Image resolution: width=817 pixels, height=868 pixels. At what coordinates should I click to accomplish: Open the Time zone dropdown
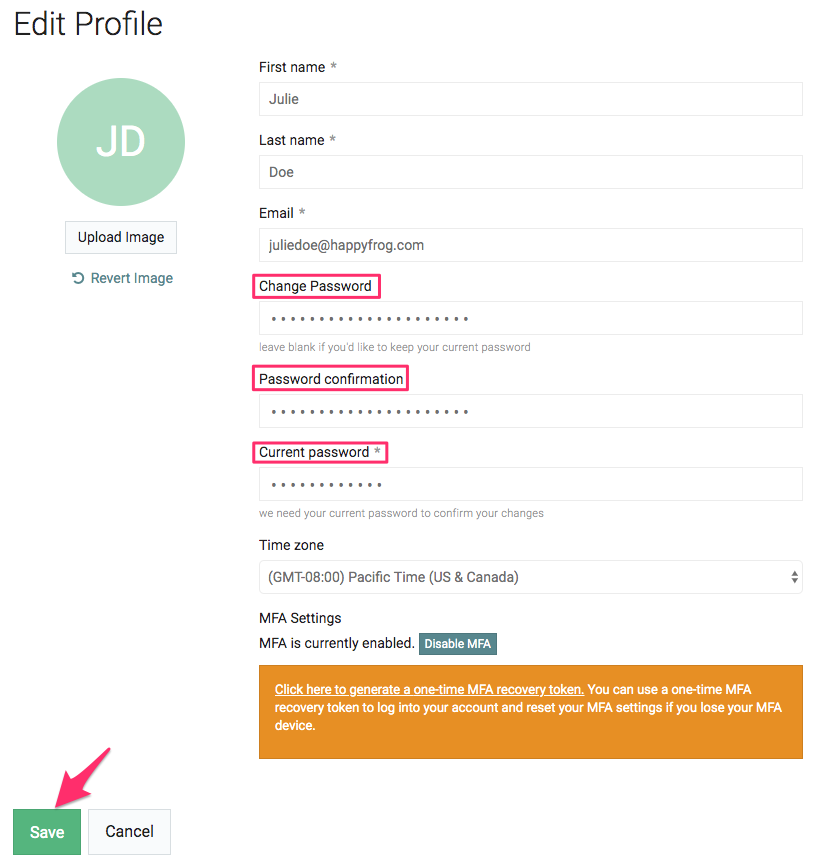530,577
